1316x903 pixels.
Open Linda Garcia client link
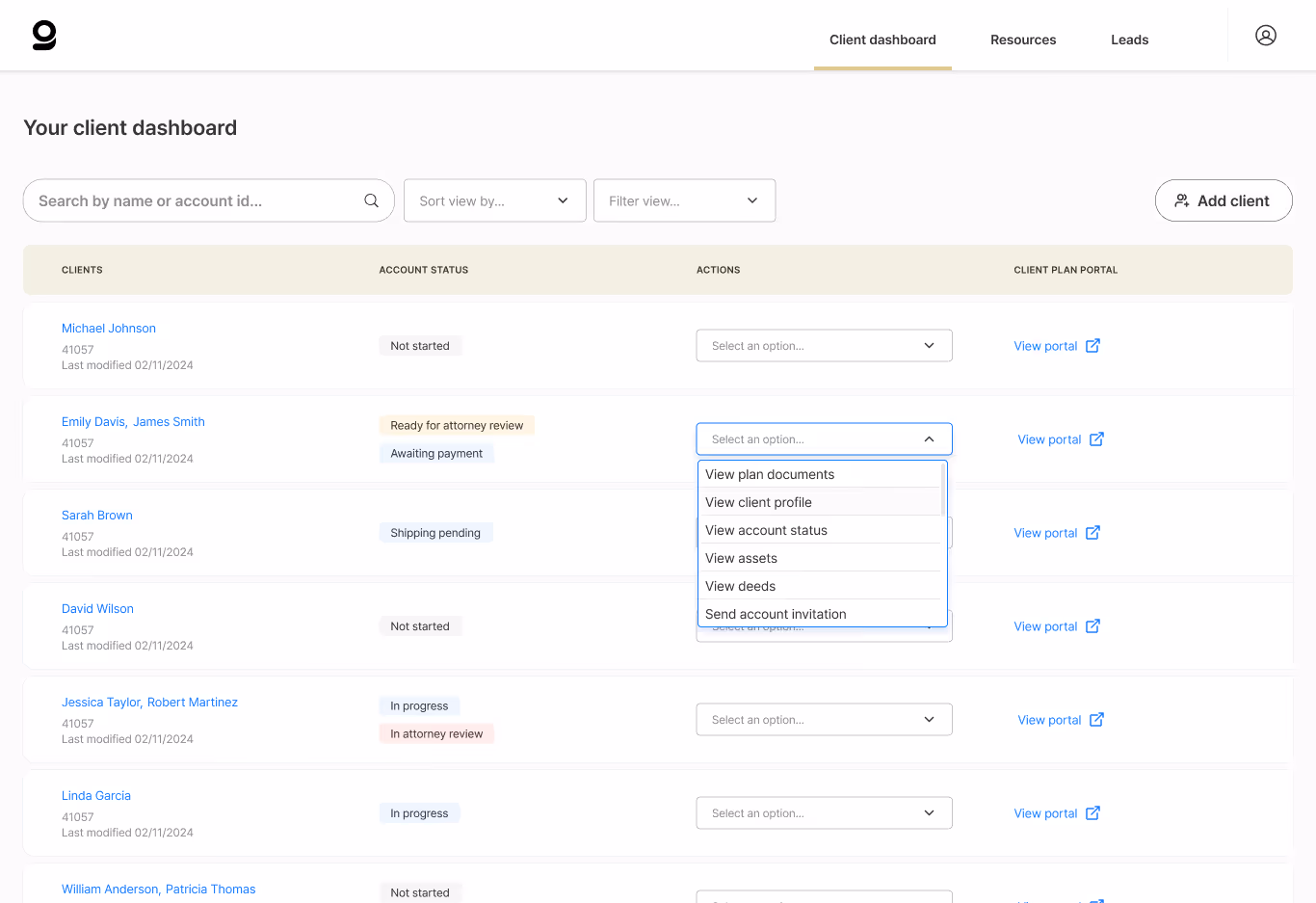pyautogui.click(x=96, y=796)
